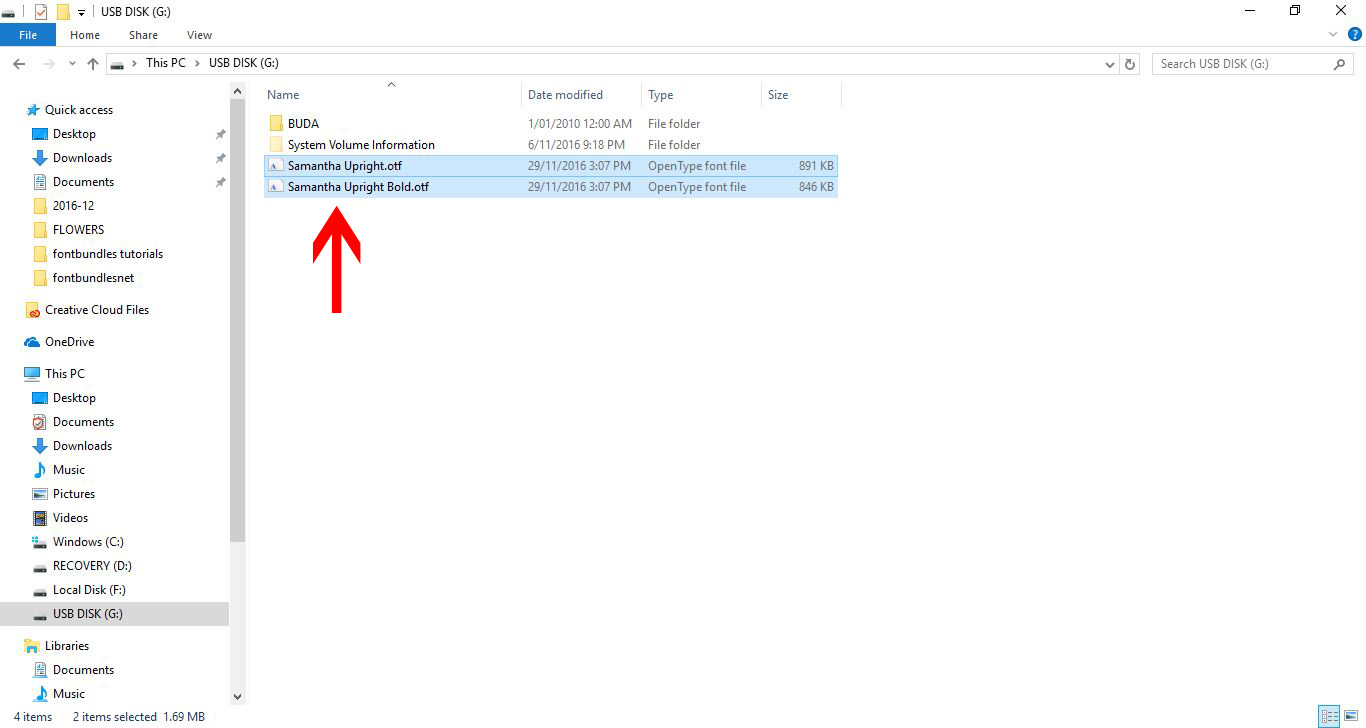Open Creative Cloud Files in sidebar
The height and width of the screenshot is (728, 1366).
97,310
